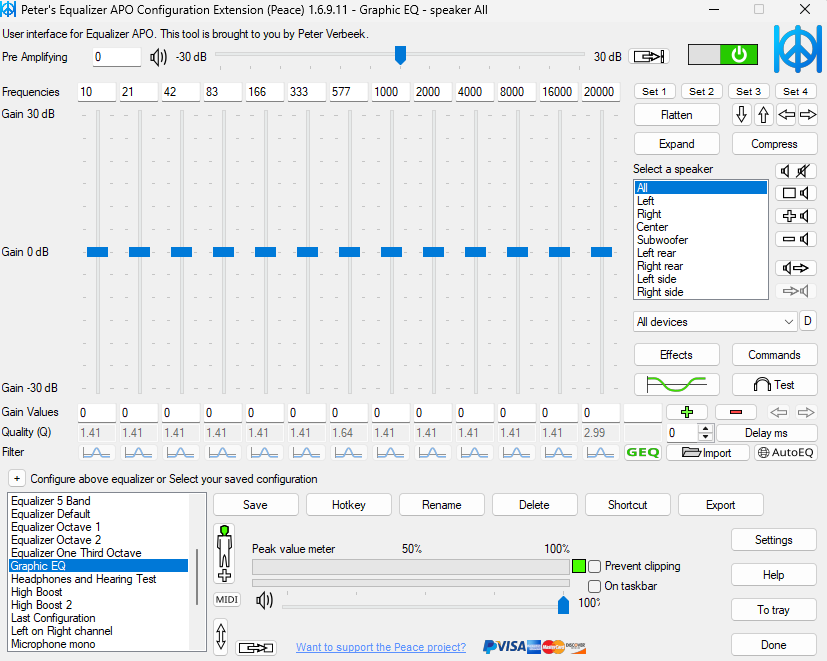This screenshot has width=827, height=661.
Task: Select Set 3 preset
Action: tap(748, 91)
